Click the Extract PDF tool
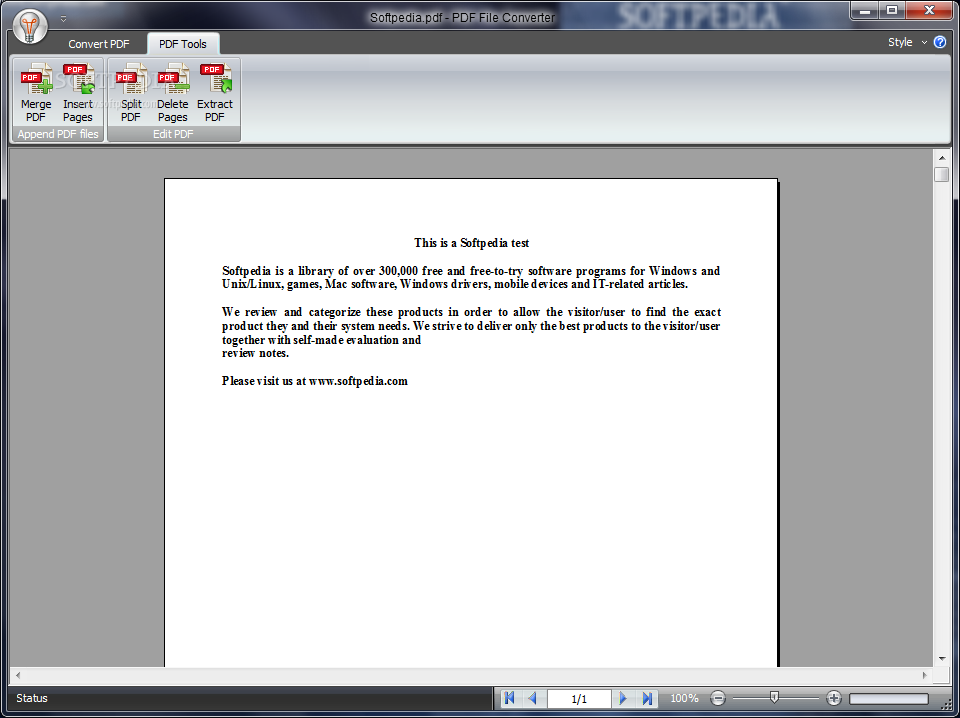The image size is (960, 718). (x=215, y=92)
